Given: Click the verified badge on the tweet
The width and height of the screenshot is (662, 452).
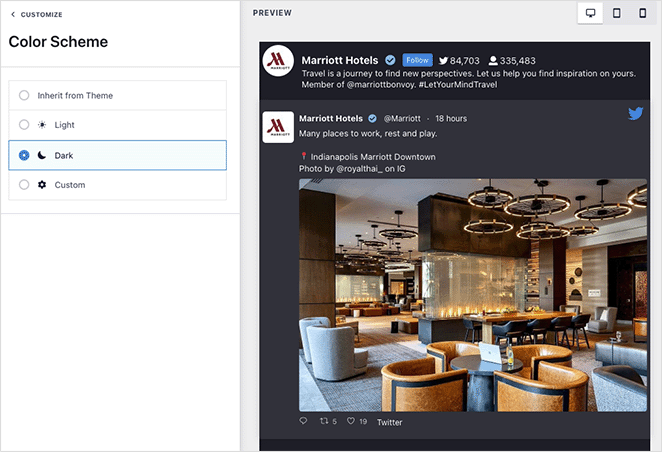Looking at the screenshot, I should point(372,119).
